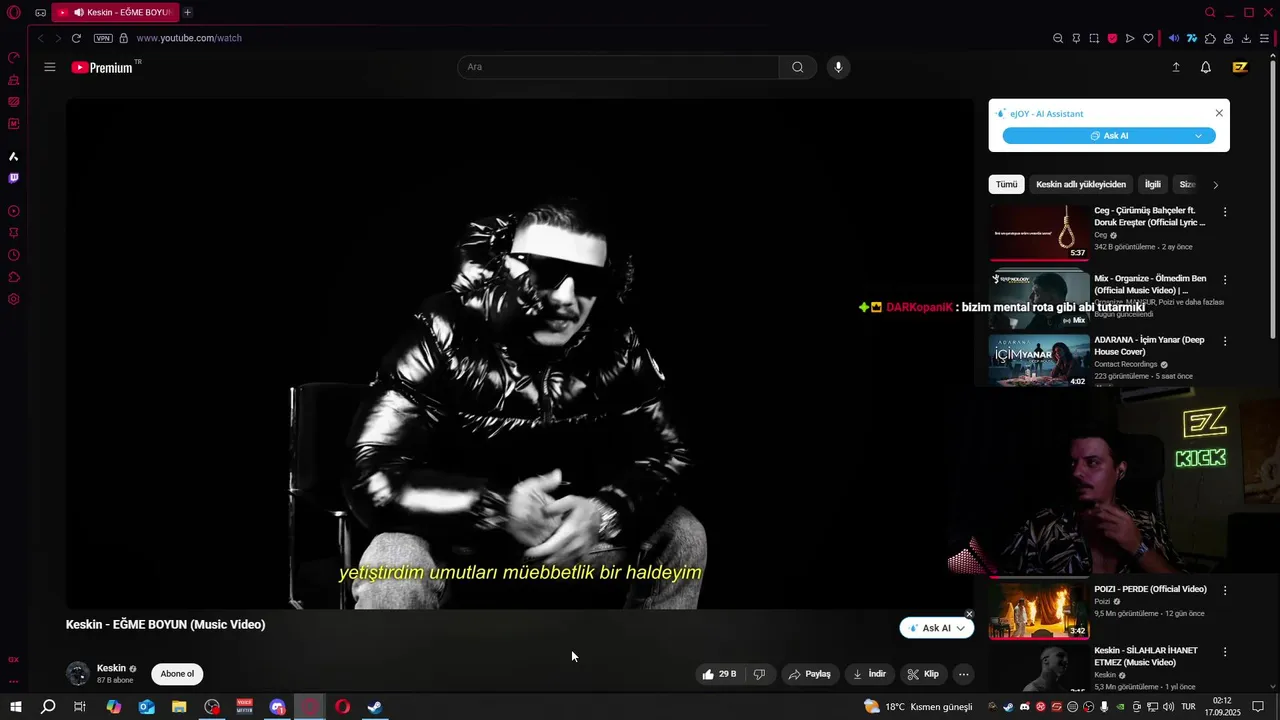Image resolution: width=1280 pixels, height=720 pixels.
Task: Open the YouTube hamburger guide menu
Action: (x=50, y=67)
